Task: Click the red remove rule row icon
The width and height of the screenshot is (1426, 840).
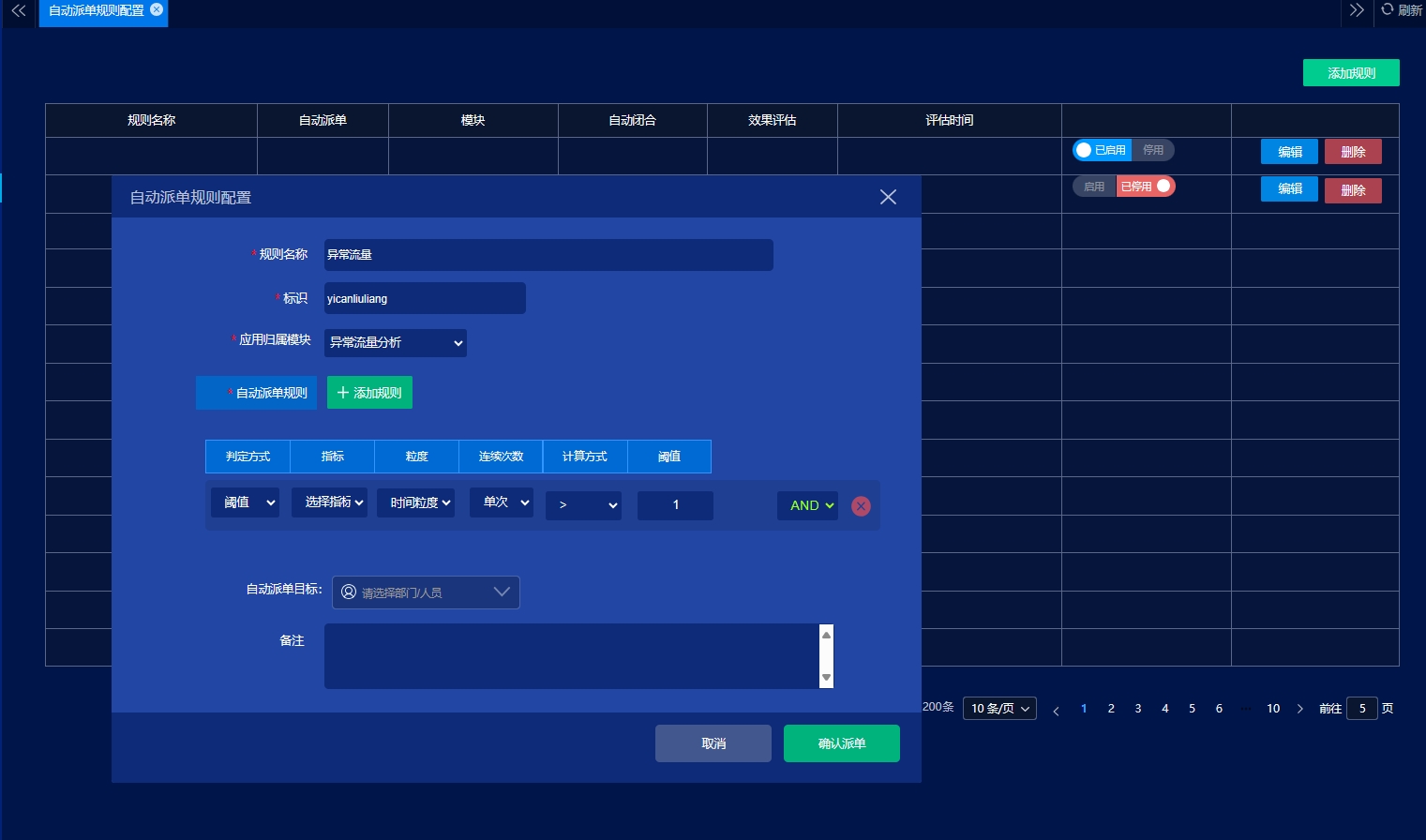Action: (861, 506)
